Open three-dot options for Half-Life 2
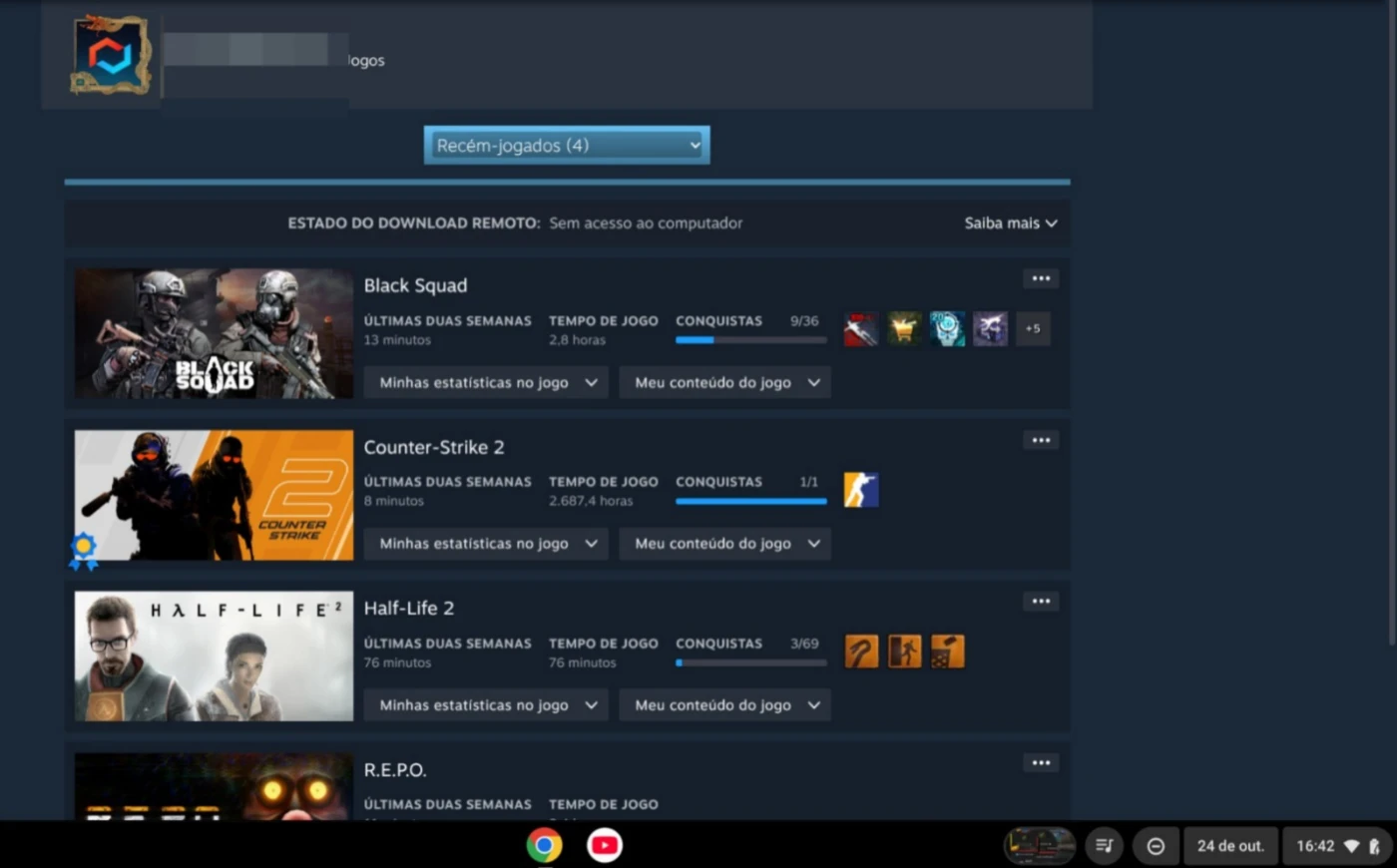Screen dimensions: 1397x868 pos(1041,601)
